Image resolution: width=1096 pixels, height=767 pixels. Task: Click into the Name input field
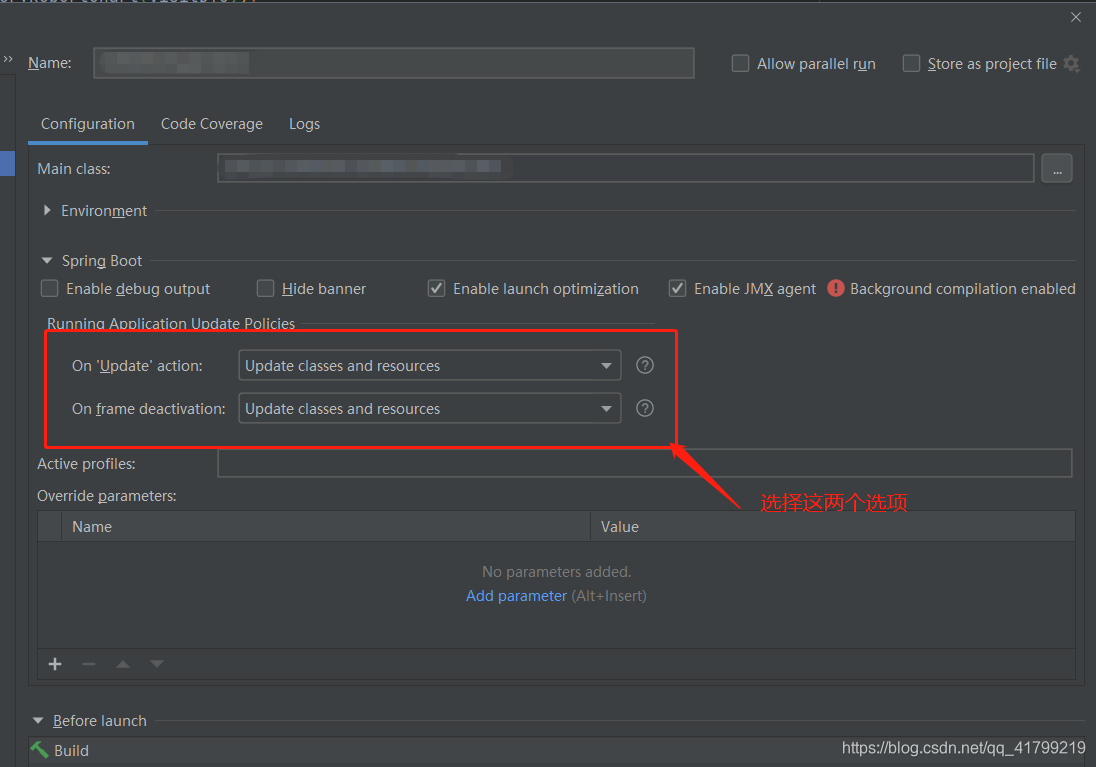pos(394,63)
